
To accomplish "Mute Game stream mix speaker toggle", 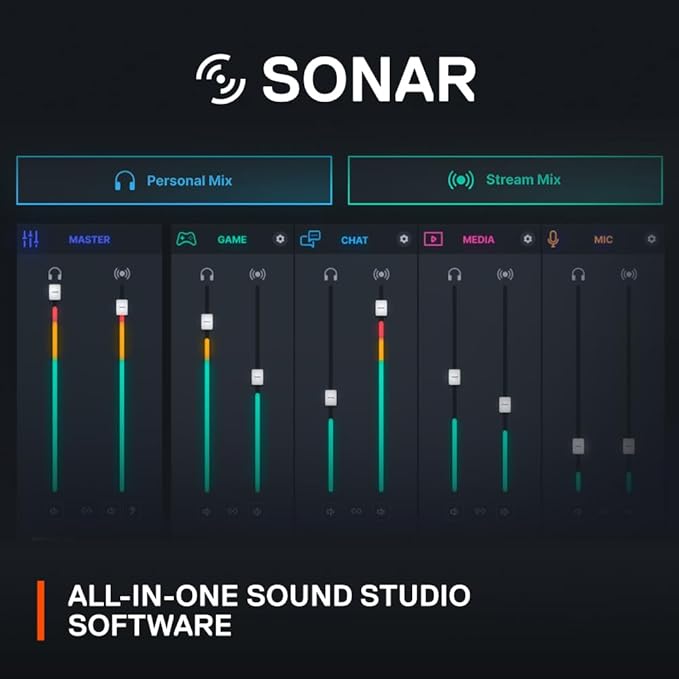I will [257, 512].
